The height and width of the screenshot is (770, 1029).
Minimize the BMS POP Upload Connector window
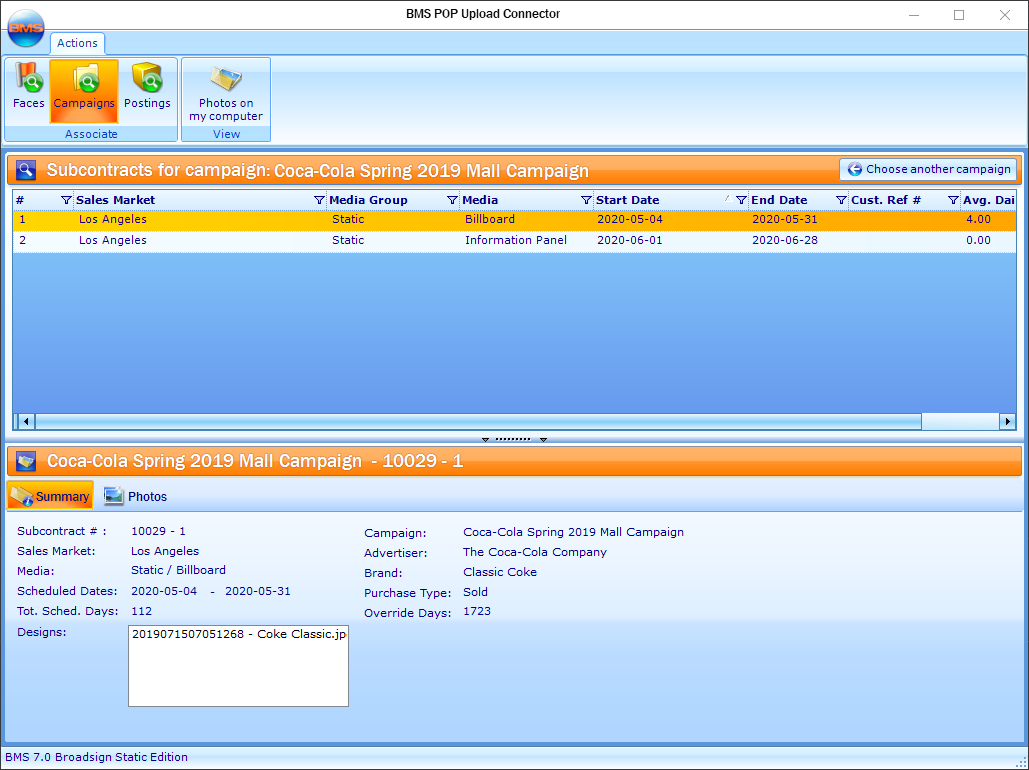click(914, 15)
